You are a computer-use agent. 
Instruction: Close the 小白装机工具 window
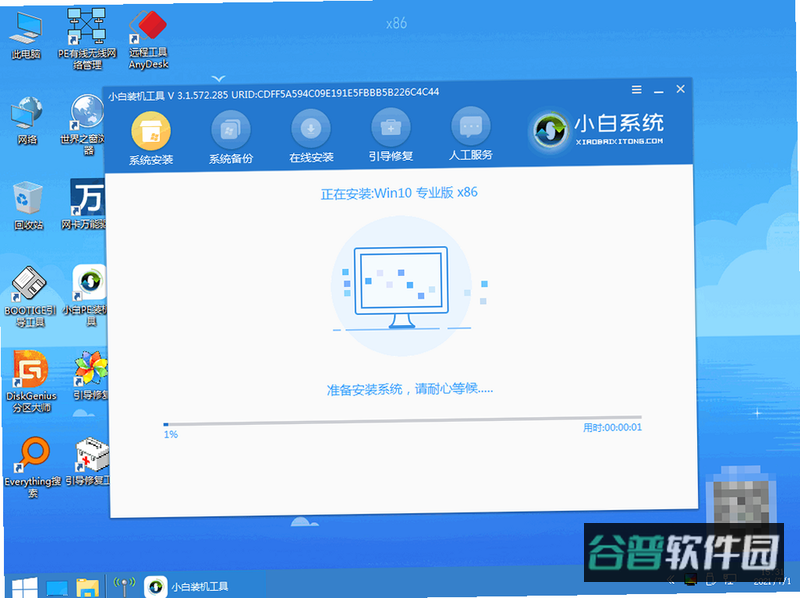tap(680, 89)
